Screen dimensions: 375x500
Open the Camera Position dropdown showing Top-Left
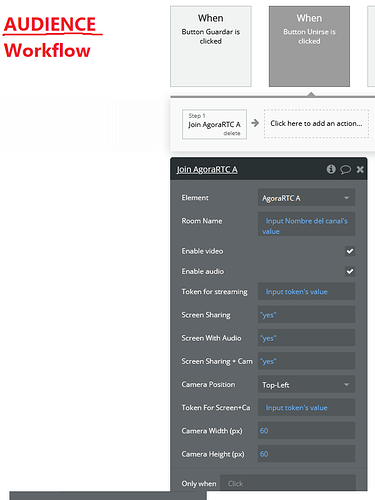(306, 384)
